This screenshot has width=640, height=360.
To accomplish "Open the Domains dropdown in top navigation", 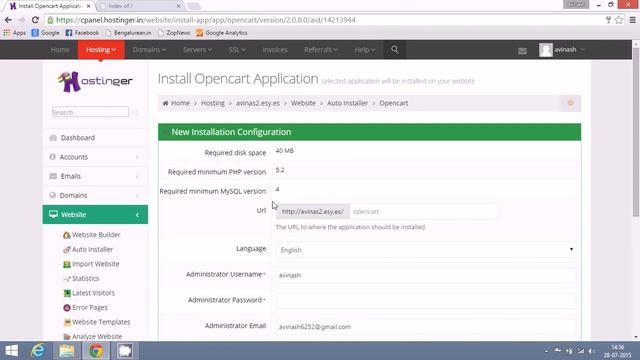I will 149,49.
